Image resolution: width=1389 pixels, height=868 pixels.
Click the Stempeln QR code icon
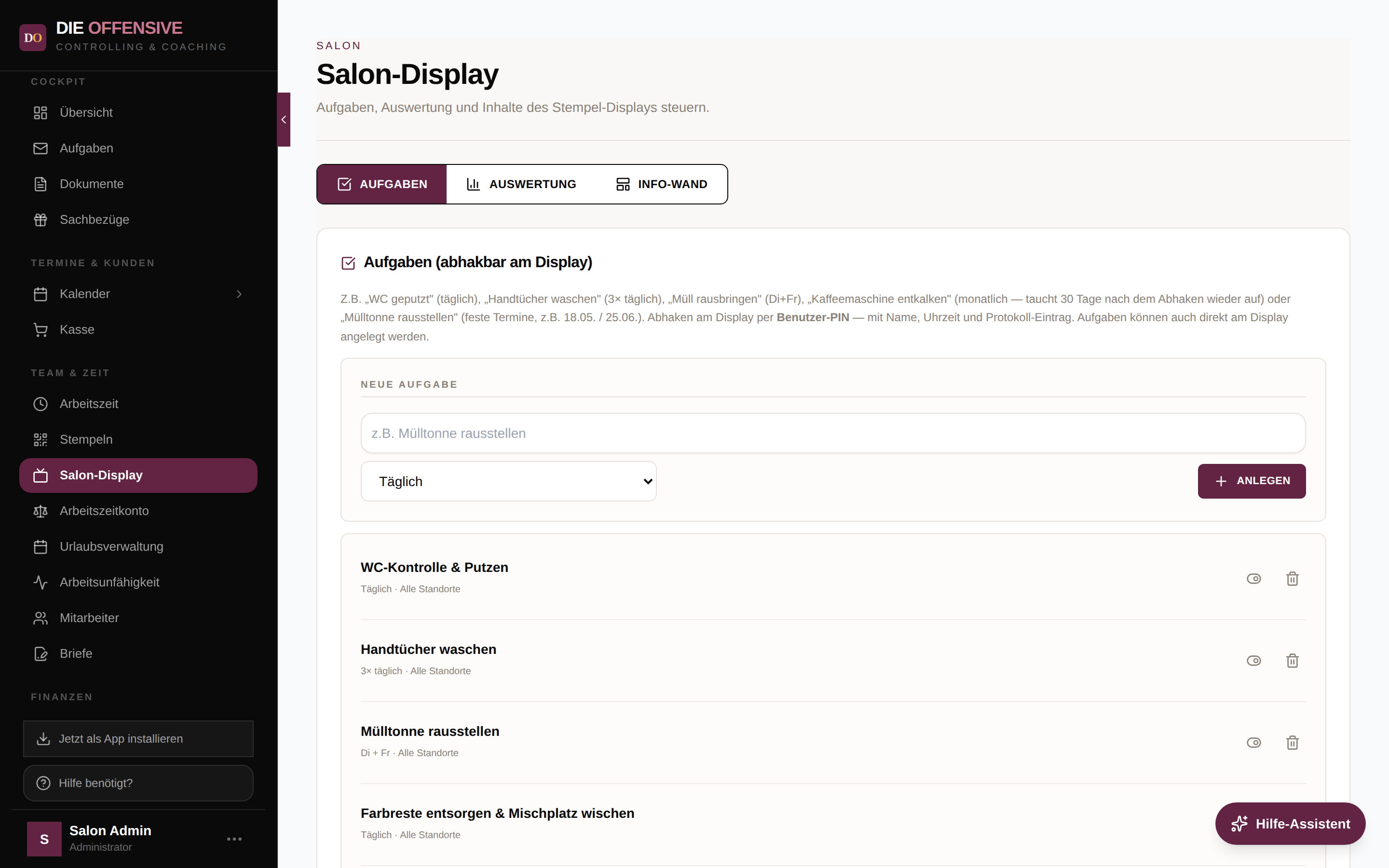40,440
